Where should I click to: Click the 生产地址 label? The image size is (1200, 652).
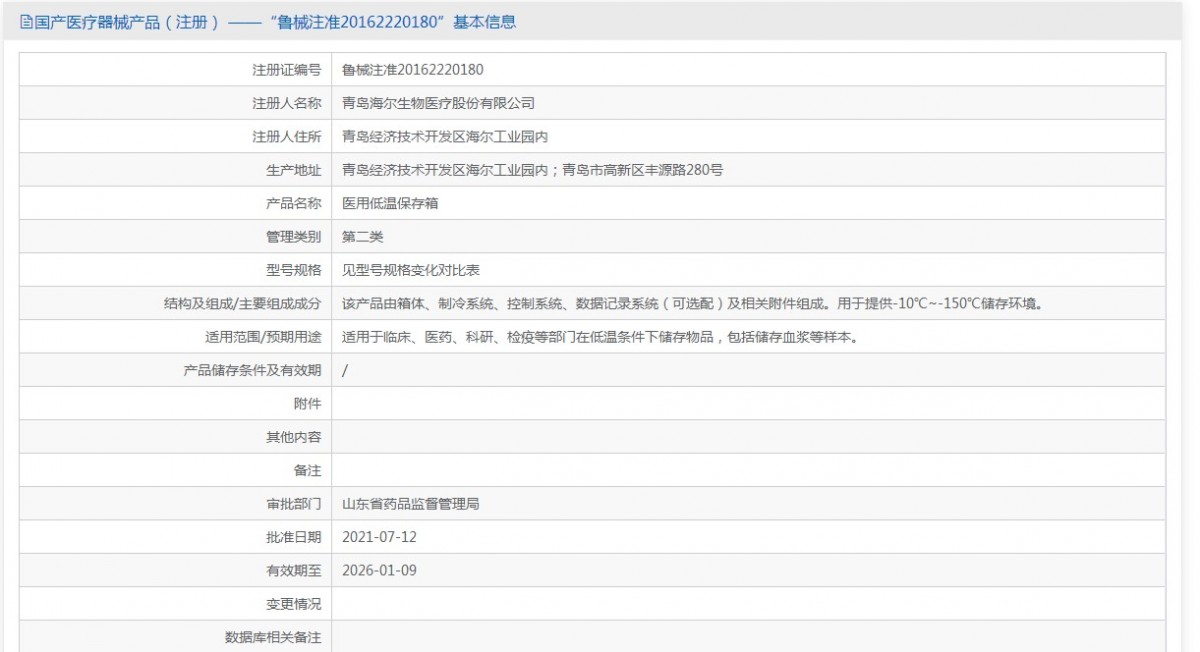click(294, 170)
